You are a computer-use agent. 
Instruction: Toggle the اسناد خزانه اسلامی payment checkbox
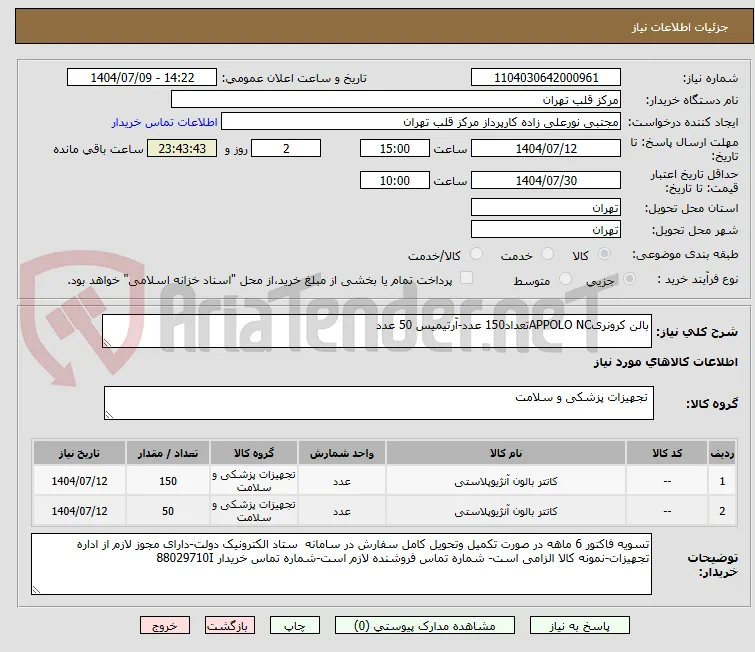click(x=467, y=278)
